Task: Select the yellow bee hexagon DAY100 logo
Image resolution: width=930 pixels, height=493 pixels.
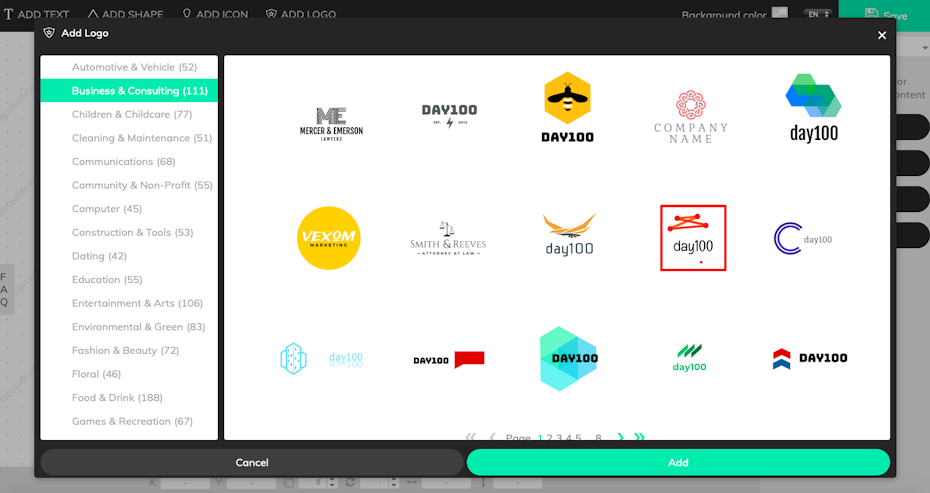Action: (568, 108)
